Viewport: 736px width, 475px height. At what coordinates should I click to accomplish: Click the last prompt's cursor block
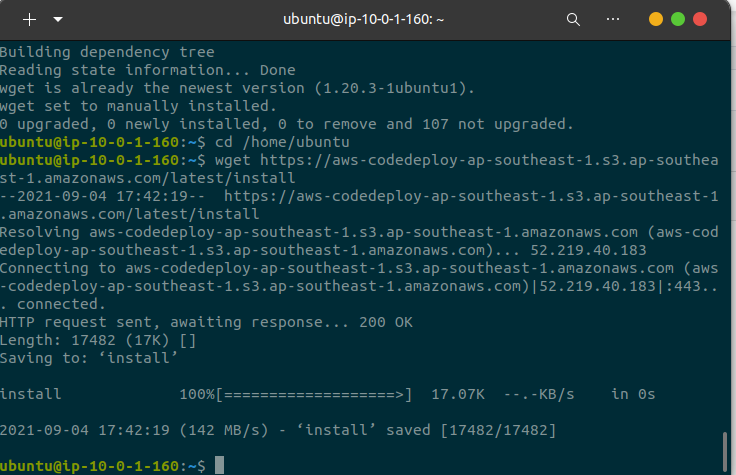pyautogui.click(x=219, y=465)
